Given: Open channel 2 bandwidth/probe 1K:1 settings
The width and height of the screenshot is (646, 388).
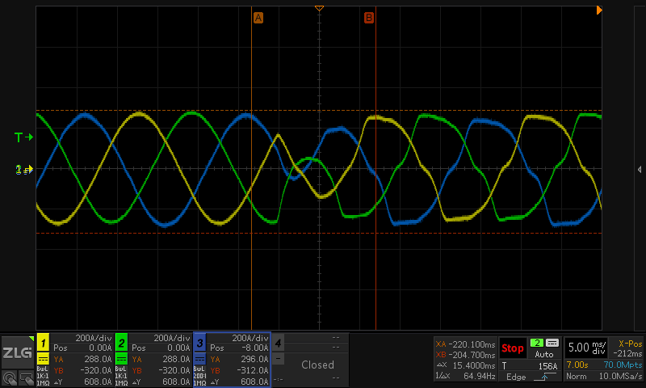Looking at the screenshot, I should 121,376.
